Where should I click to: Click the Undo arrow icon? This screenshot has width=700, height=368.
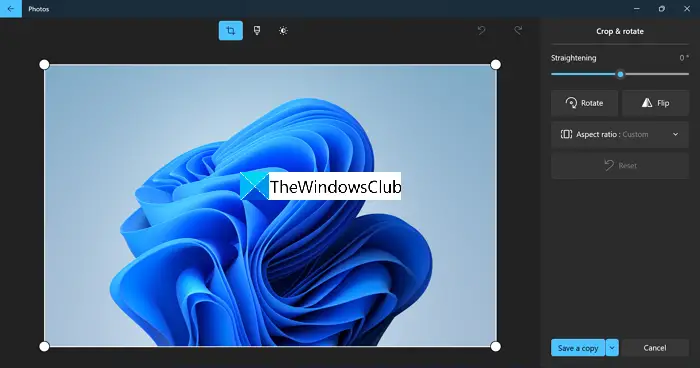tap(481, 30)
